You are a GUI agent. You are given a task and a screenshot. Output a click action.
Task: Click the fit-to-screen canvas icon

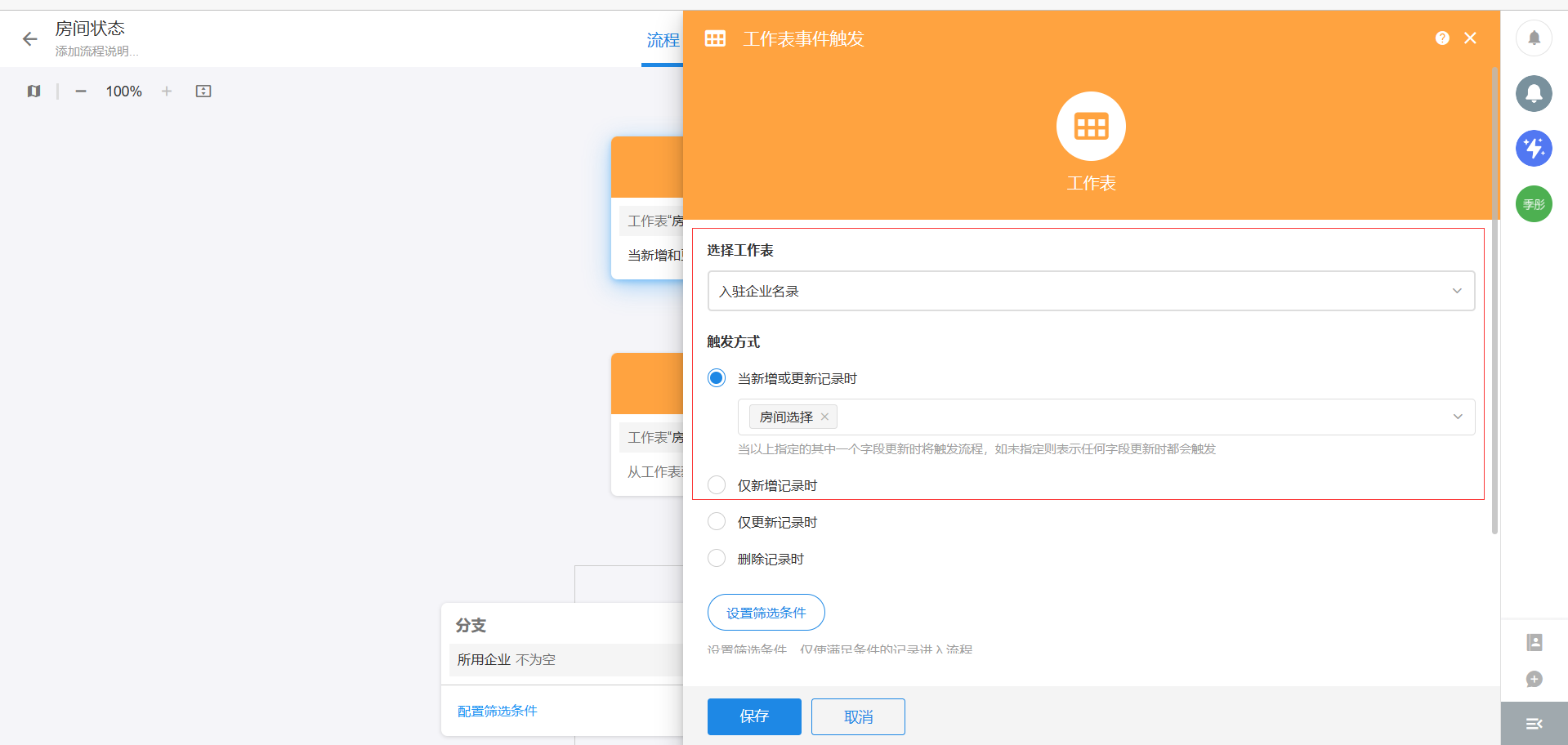click(203, 91)
